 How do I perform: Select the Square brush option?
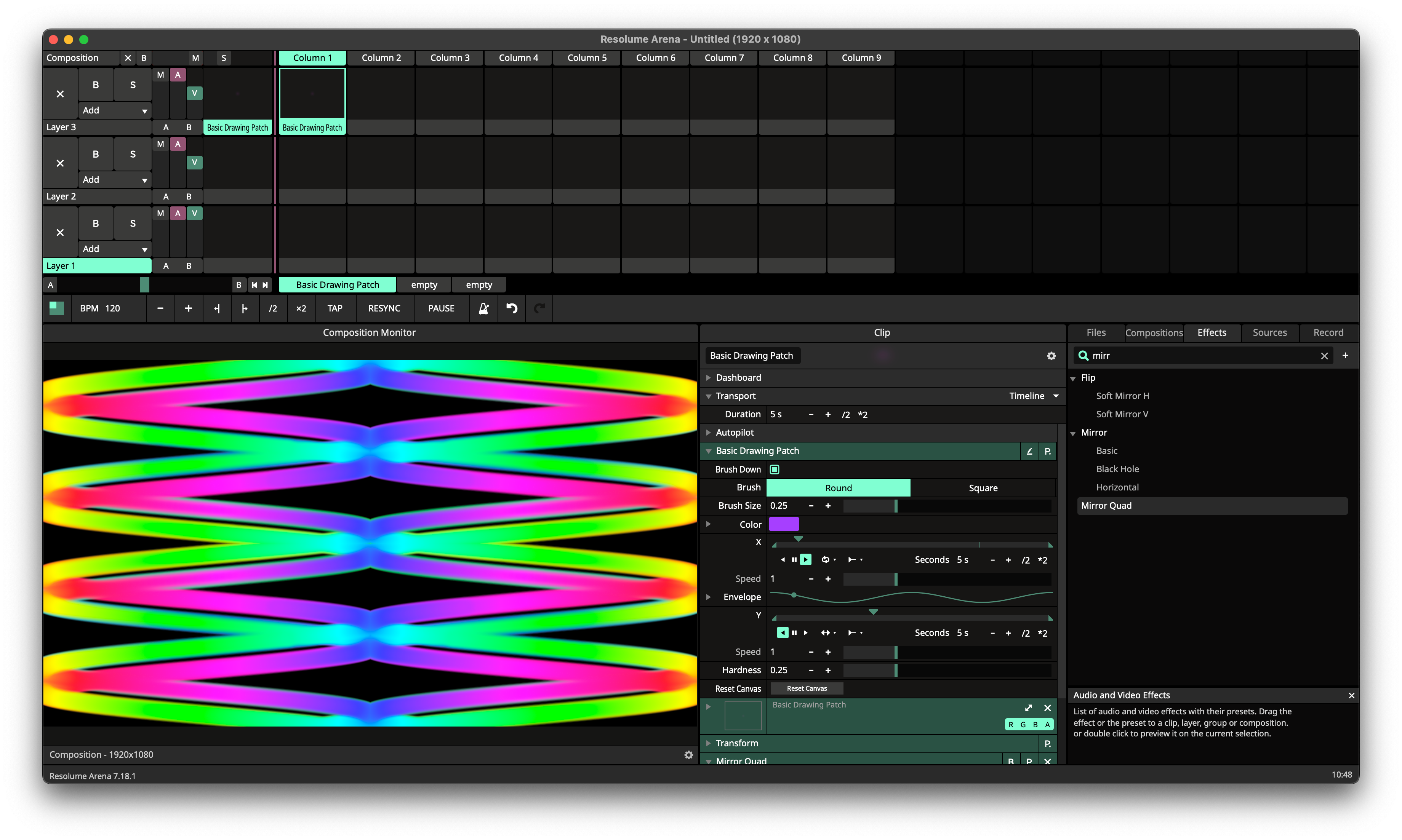click(x=983, y=487)
